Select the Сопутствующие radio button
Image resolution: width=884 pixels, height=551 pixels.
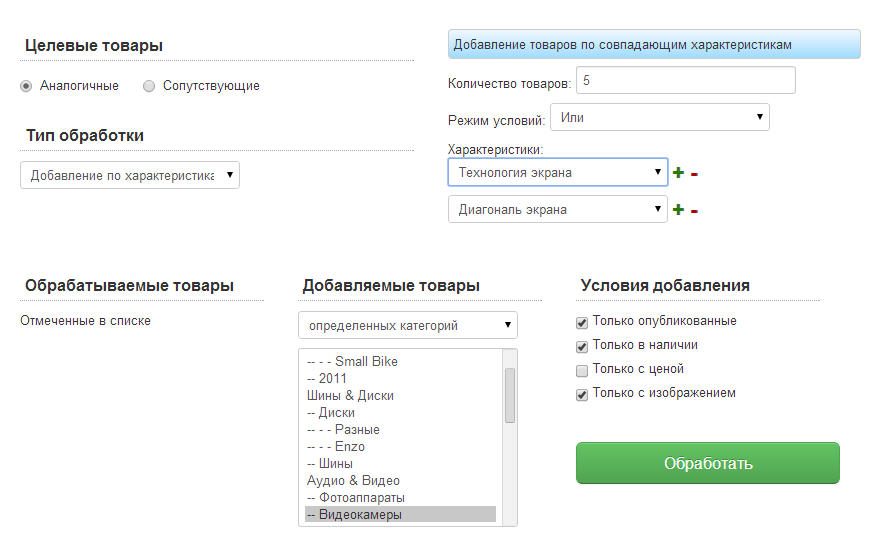[x=149, y=86]
